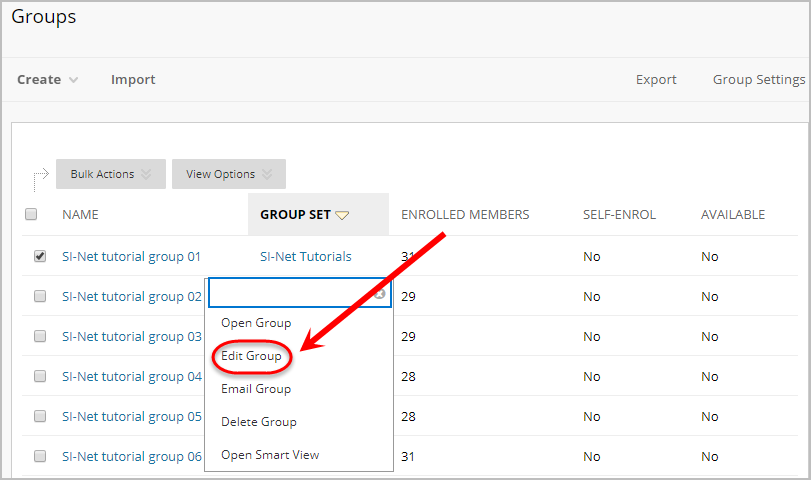Click enrolled count 29 for group 02
This screenshot has height=480, width=811.
[408, 296]
